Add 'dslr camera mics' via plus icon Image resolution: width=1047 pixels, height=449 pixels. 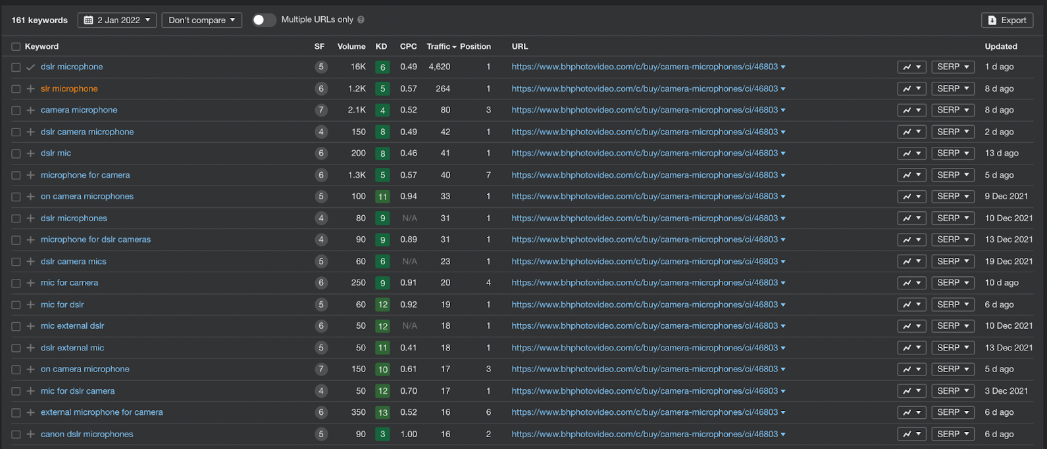click(x=30, y=261)
